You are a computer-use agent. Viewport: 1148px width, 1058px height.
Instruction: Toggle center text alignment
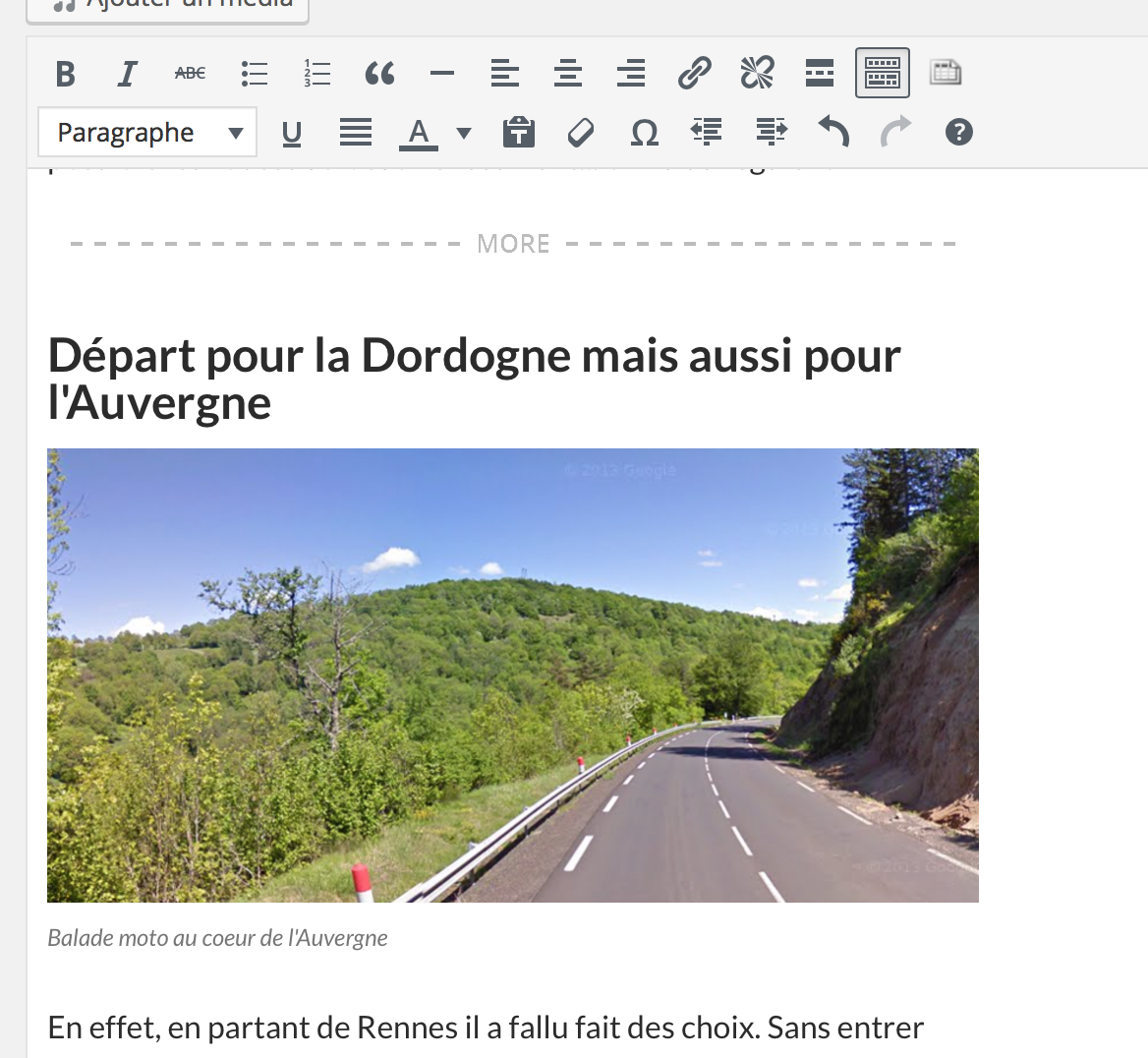568,73
